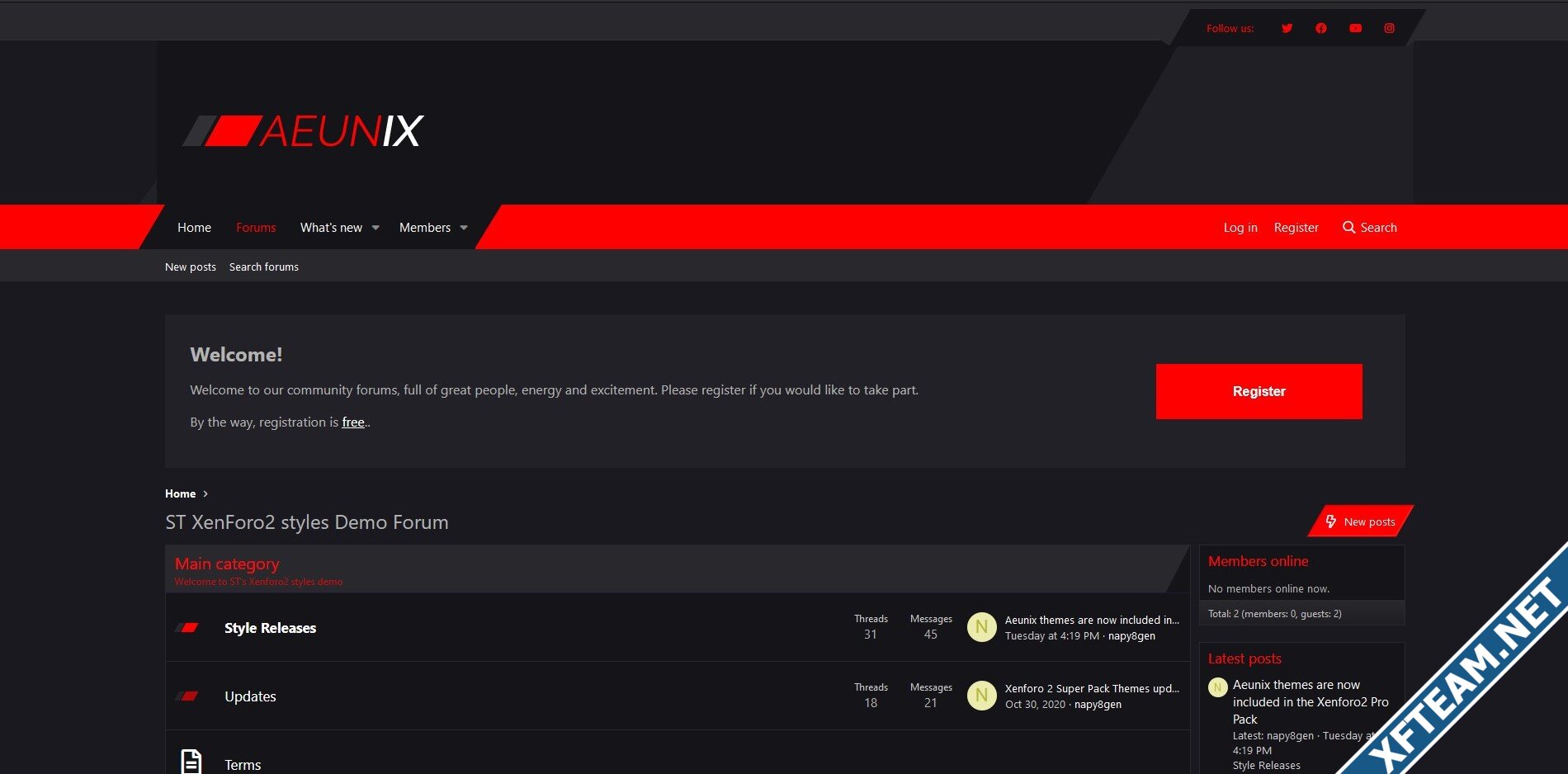Open the Search forums sub-navigation link
This screenshot has height=774, width=1568.
point(264,267)
